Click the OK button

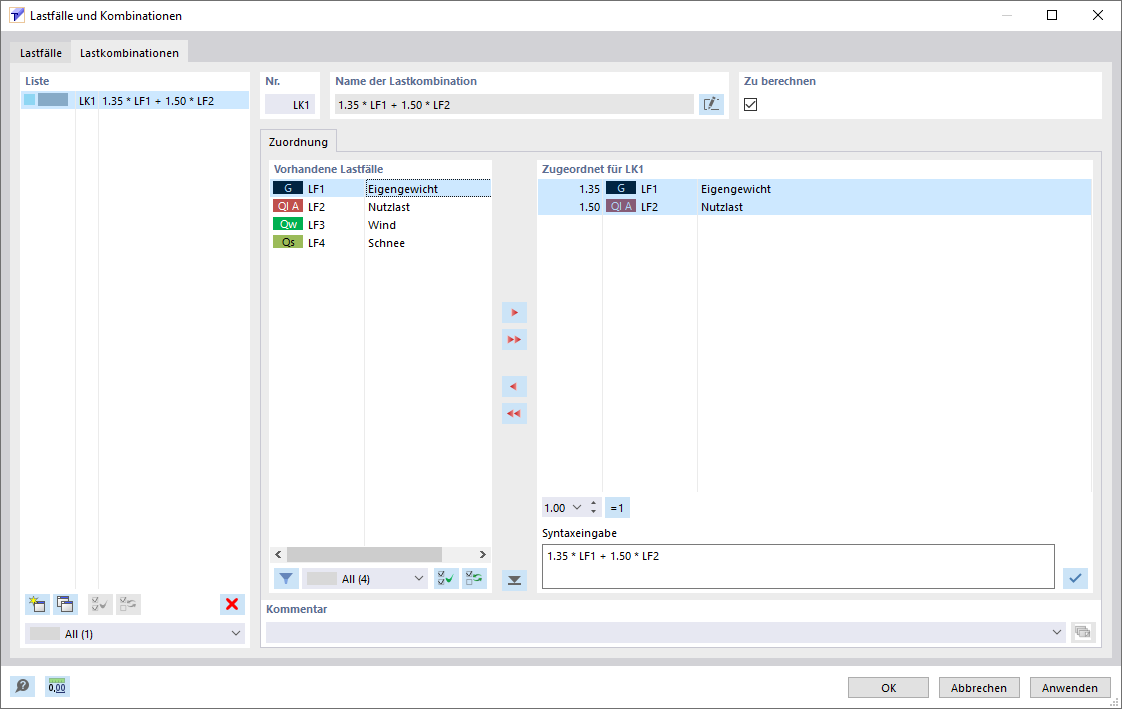pos(889,688)
